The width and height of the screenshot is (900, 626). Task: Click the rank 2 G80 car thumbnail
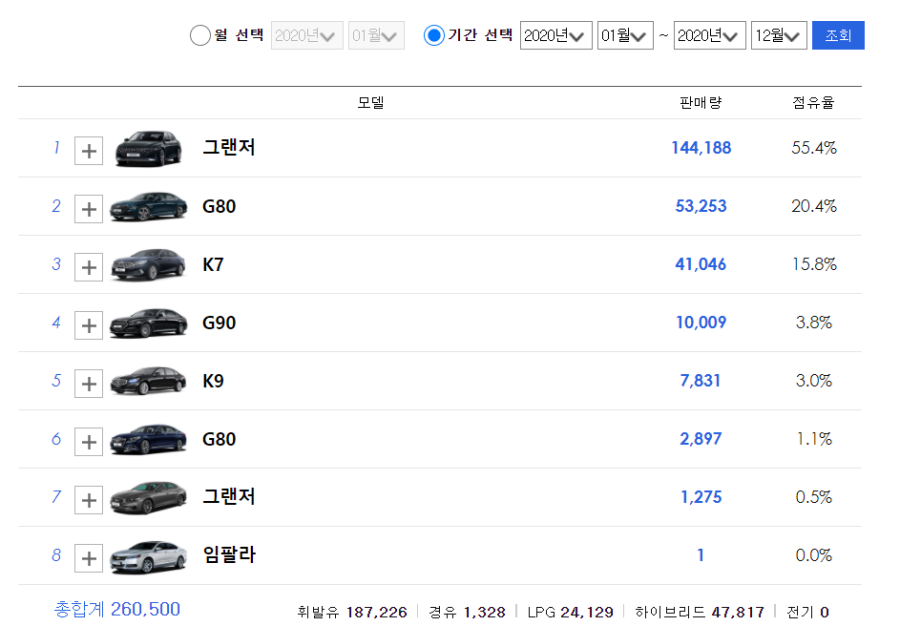(x=148, y=207)
